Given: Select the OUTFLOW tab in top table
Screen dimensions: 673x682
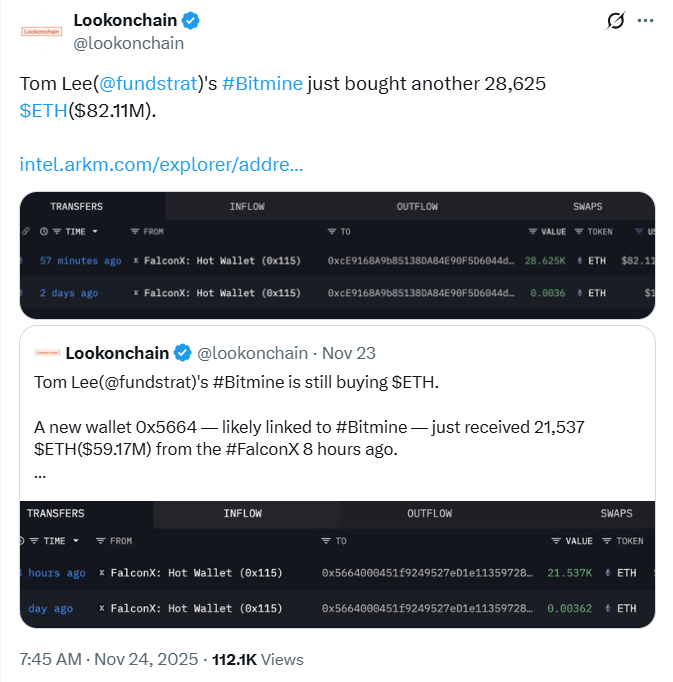Looking at the screenshot, I should point(417,206).
